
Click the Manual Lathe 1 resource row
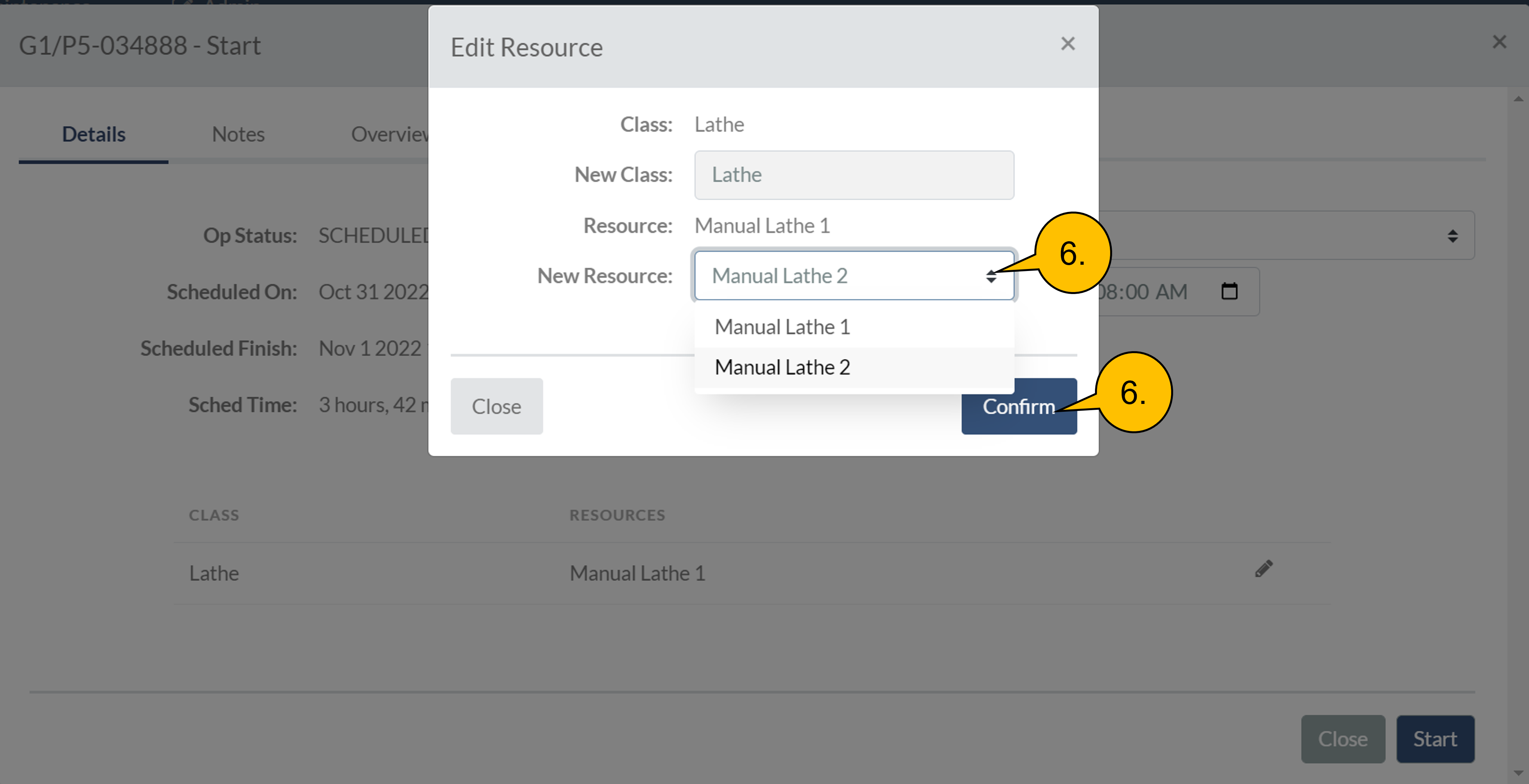pyautogui.click(x=637, y=573)
